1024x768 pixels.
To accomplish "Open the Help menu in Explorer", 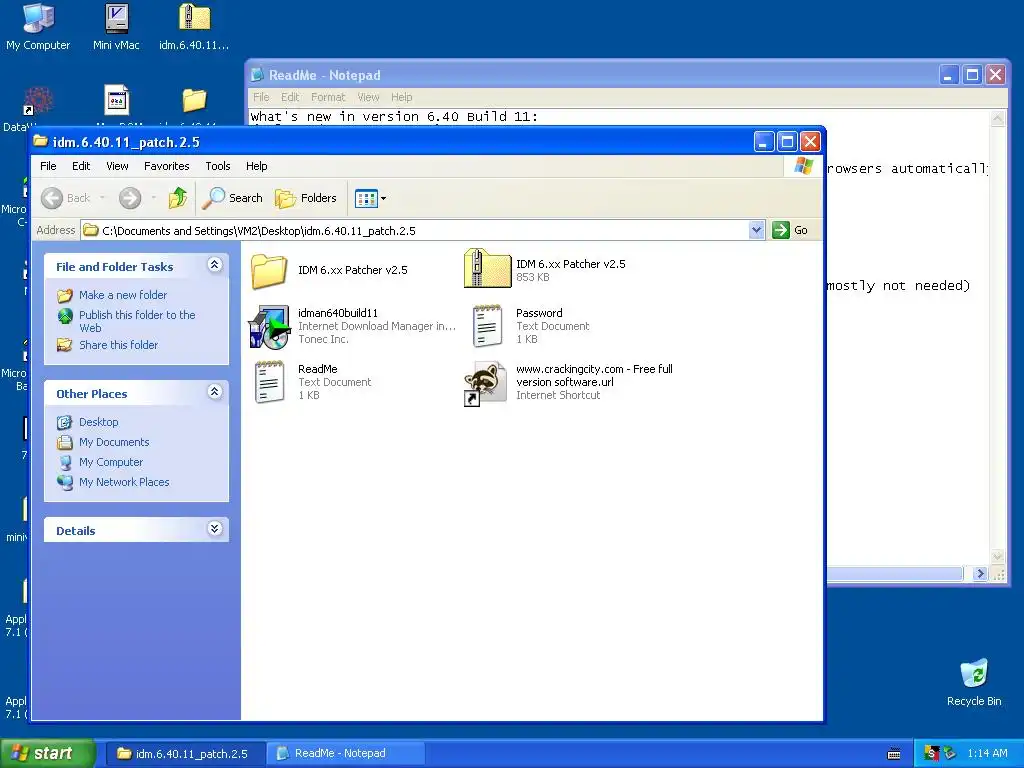I will coord(257,166).
